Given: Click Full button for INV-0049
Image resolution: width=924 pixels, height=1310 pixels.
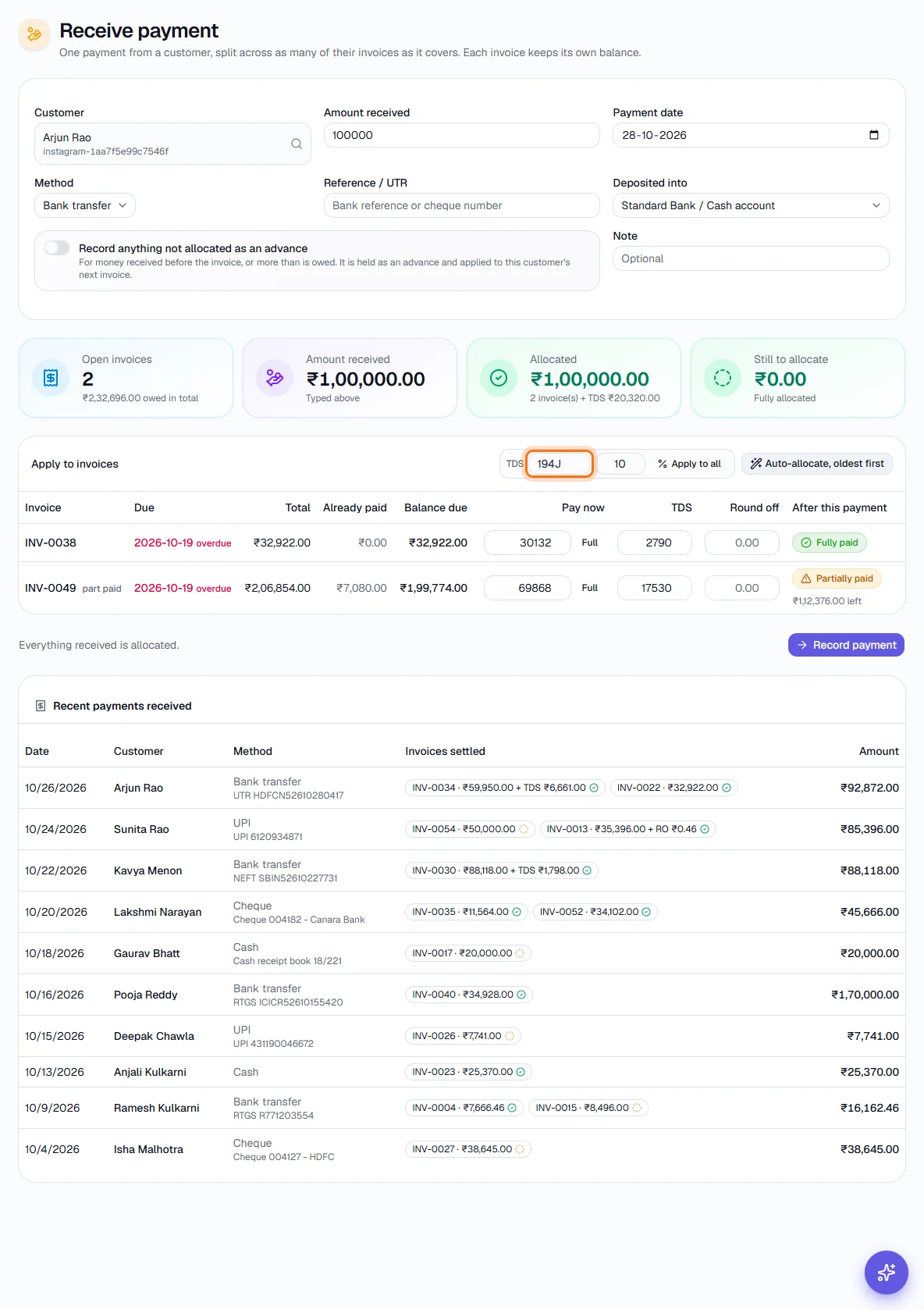Looking at the screenshot, I should [x=590, y=588].
